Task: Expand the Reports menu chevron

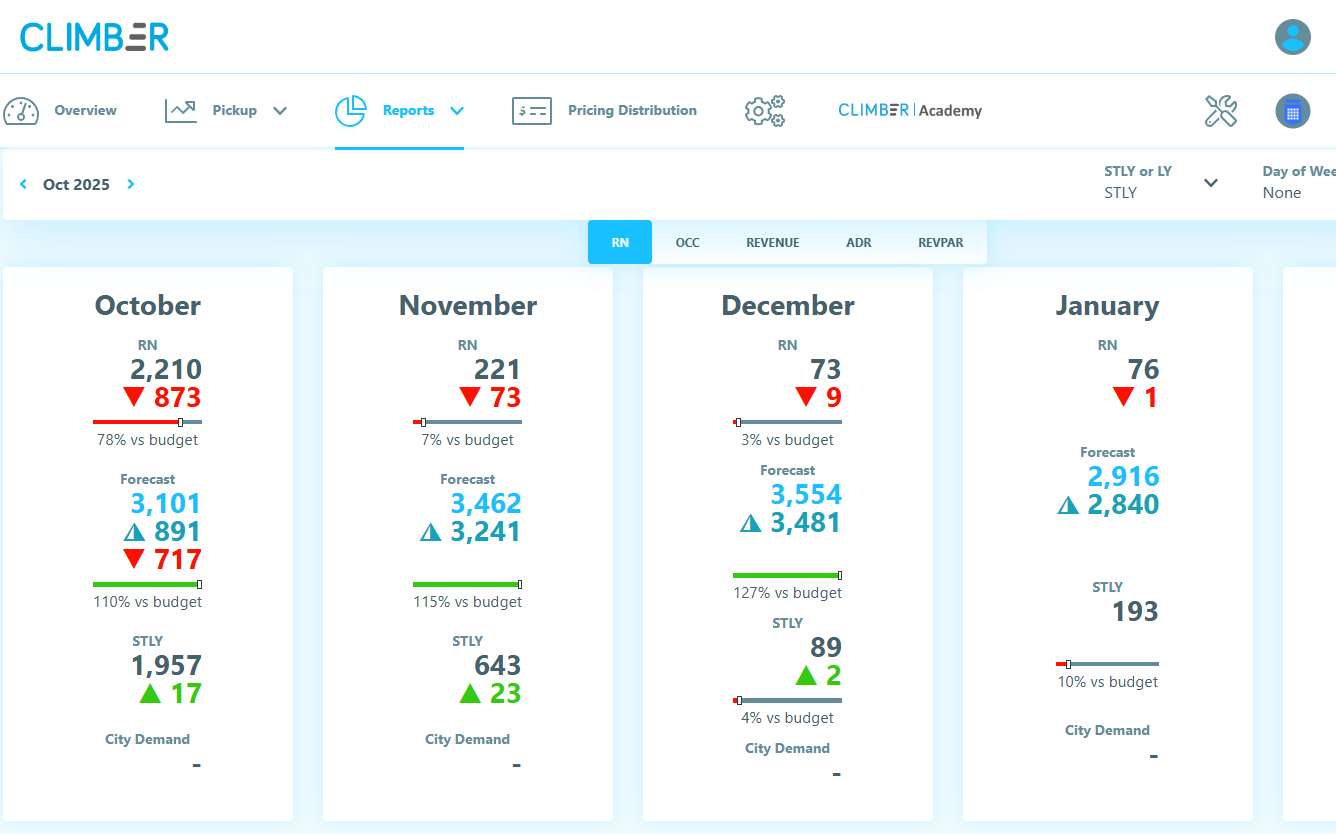Action: click(x=457, y=111)
